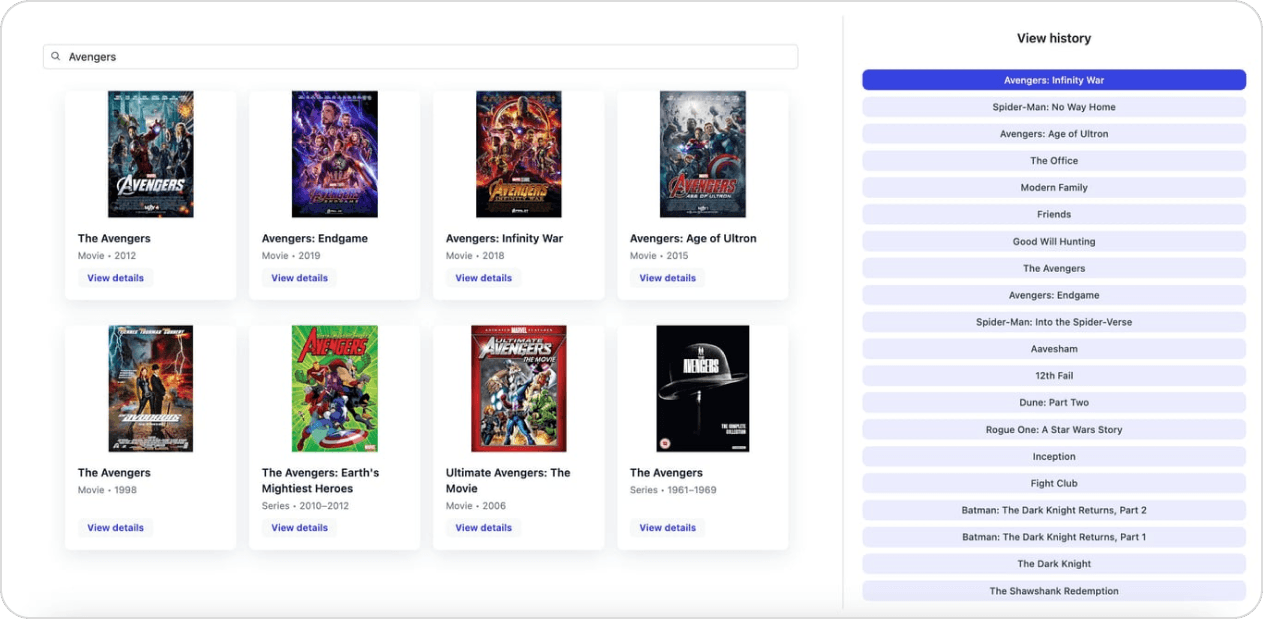Select The Dark Knight history entry
The height and width of the screenshot is (619, 1263).
coord(1053,564)
